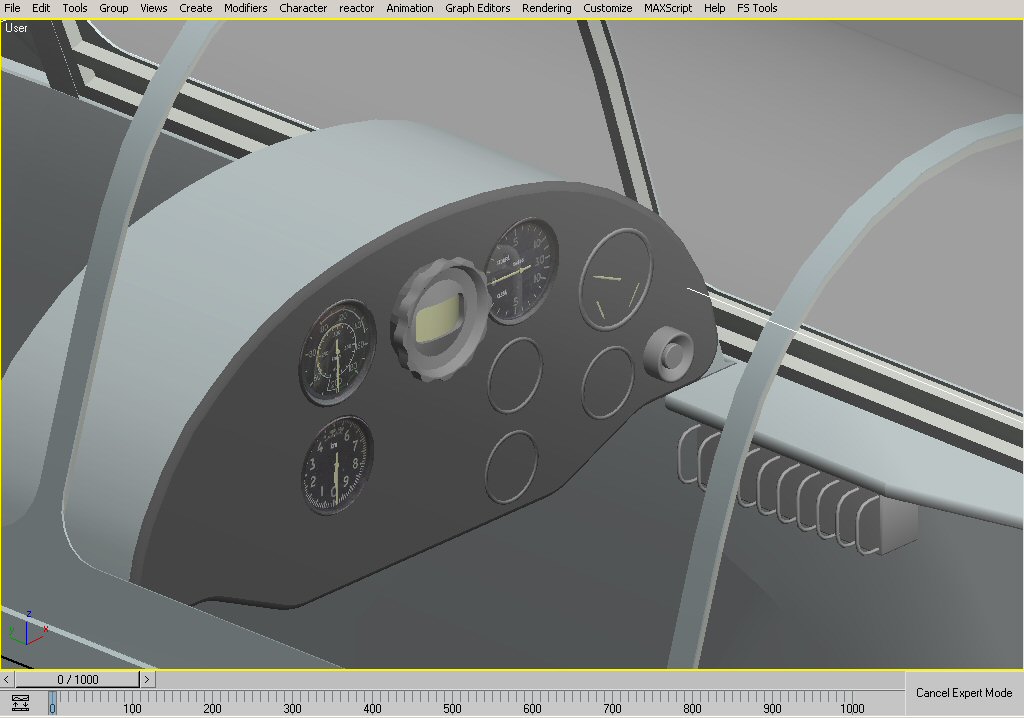Screen dimensions: 1024x718
Task: Click the previous frame arrow on time slider
Action: 8,680
